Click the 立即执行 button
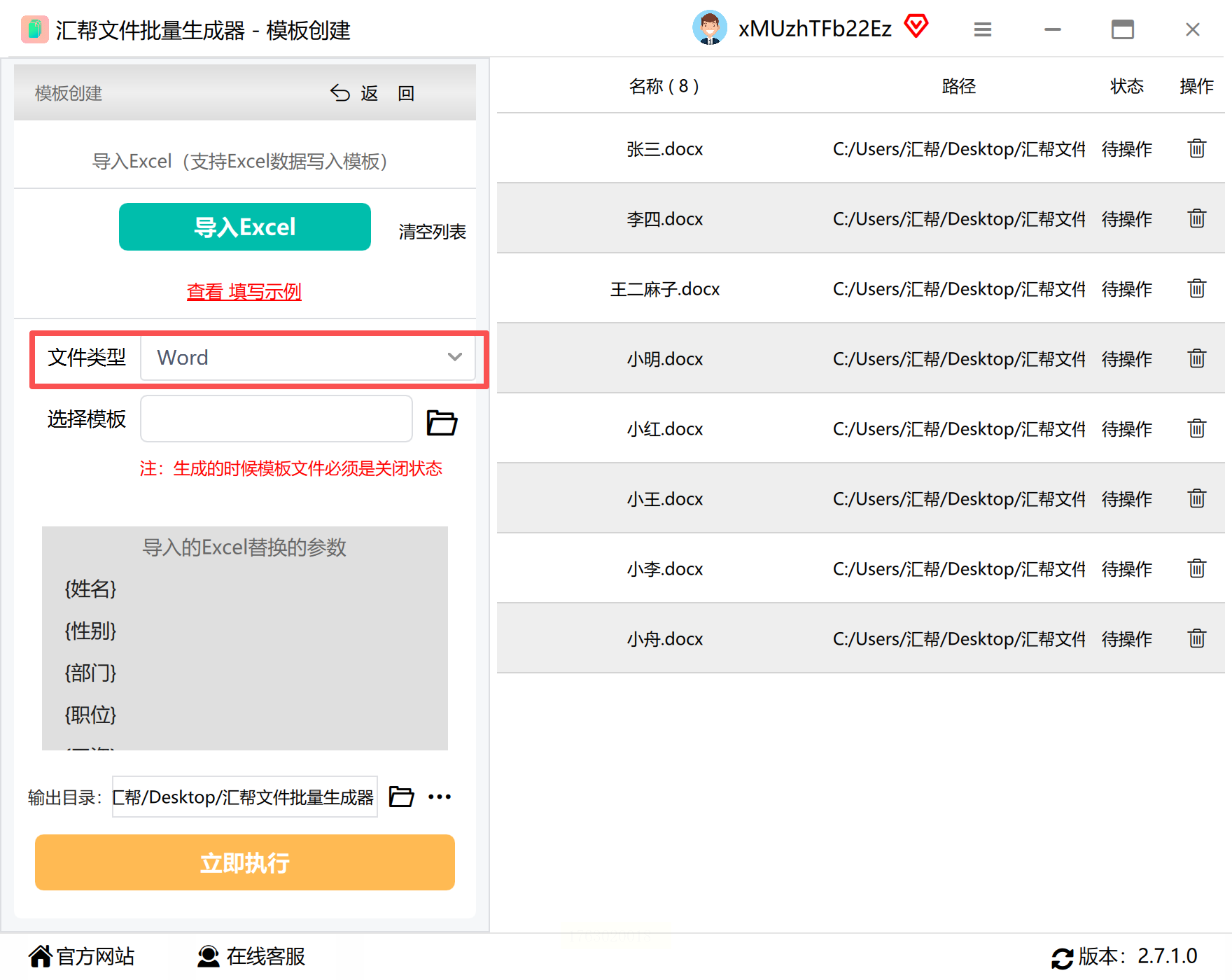The image size is (1232, 980). tap(245, 862)
